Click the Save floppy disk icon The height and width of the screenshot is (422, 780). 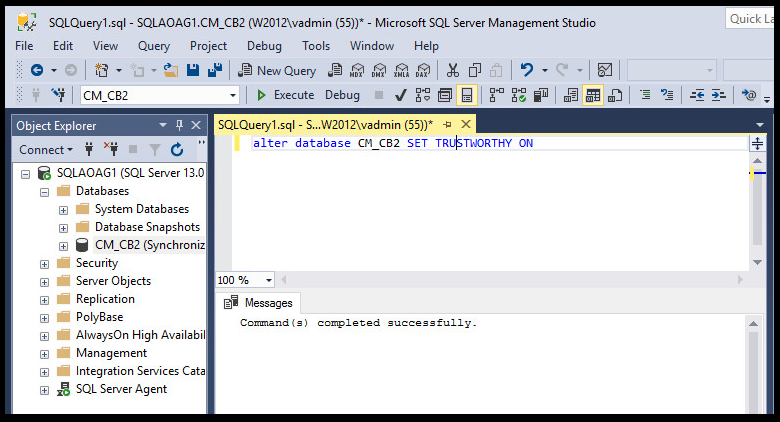pyautogui.click(x=193, y=70)
